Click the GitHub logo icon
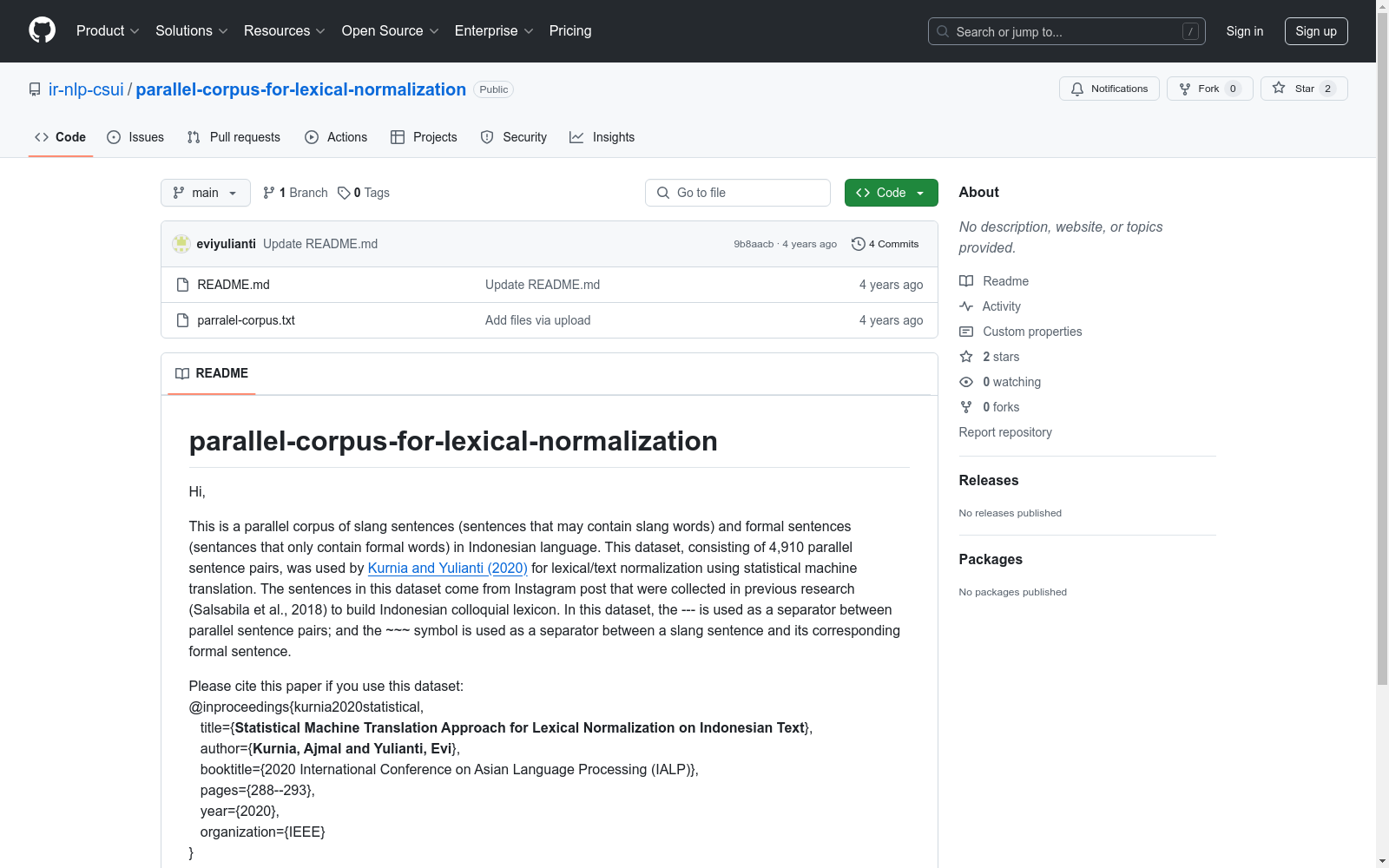Screen dimensions: 1389x868 [42, 30]
